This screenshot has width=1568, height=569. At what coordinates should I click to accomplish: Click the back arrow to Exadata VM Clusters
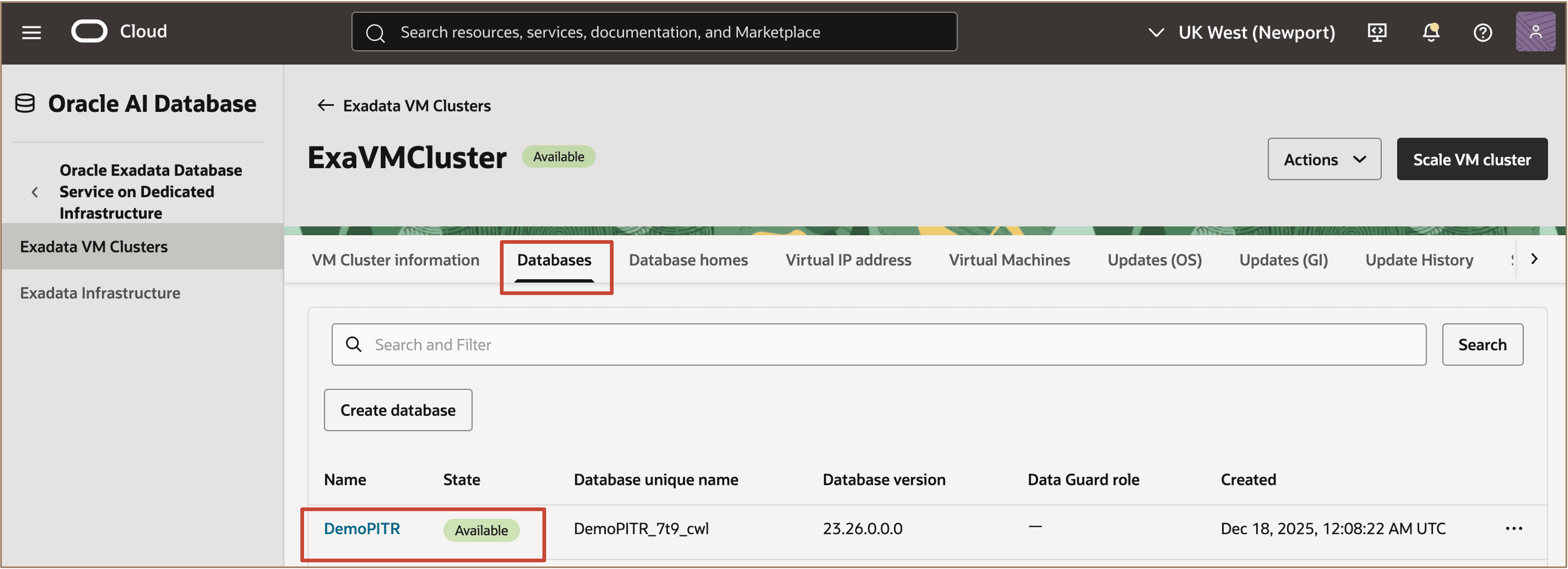(326, 105)
